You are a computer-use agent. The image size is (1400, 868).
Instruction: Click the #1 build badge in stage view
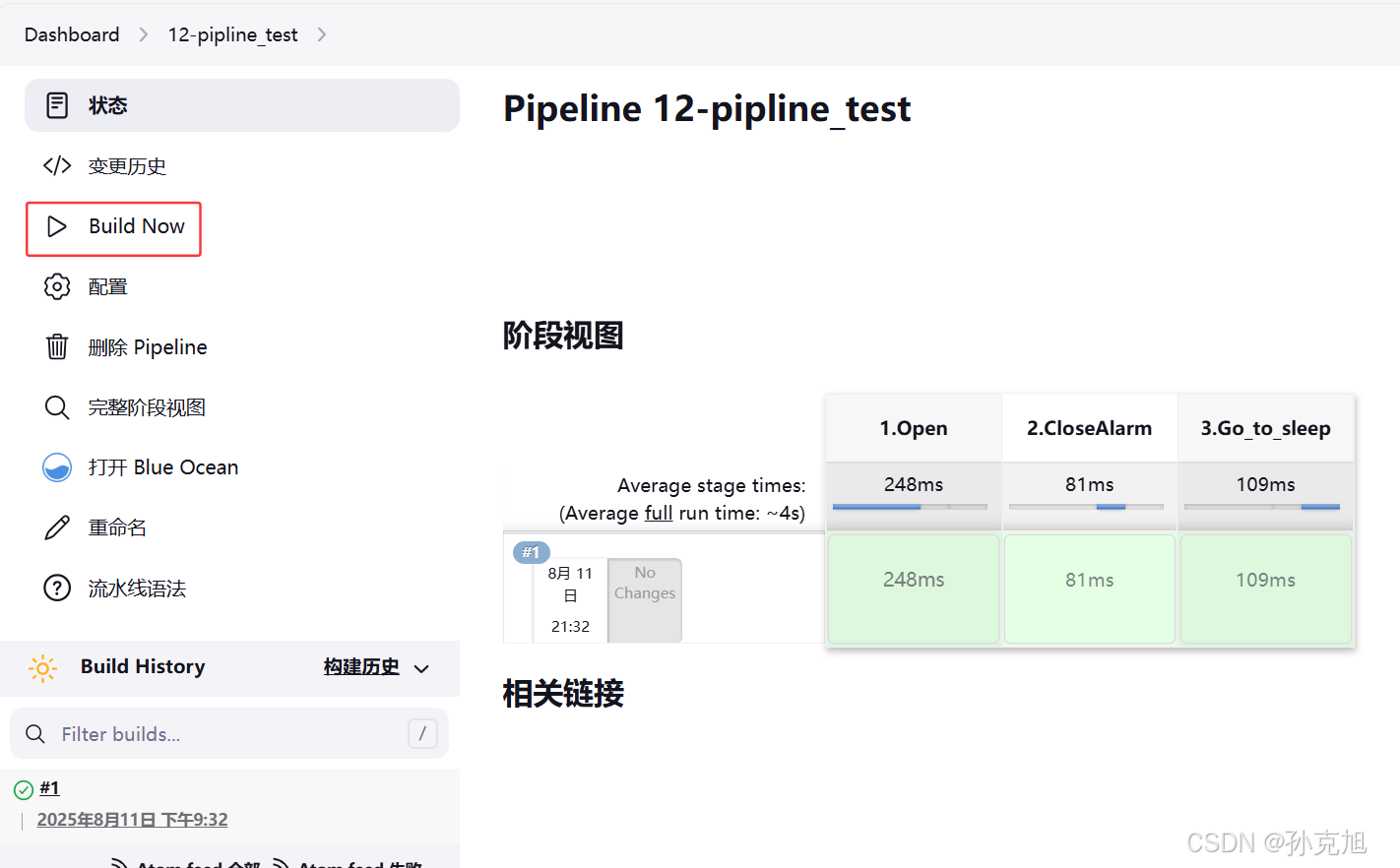click(532, 552)
